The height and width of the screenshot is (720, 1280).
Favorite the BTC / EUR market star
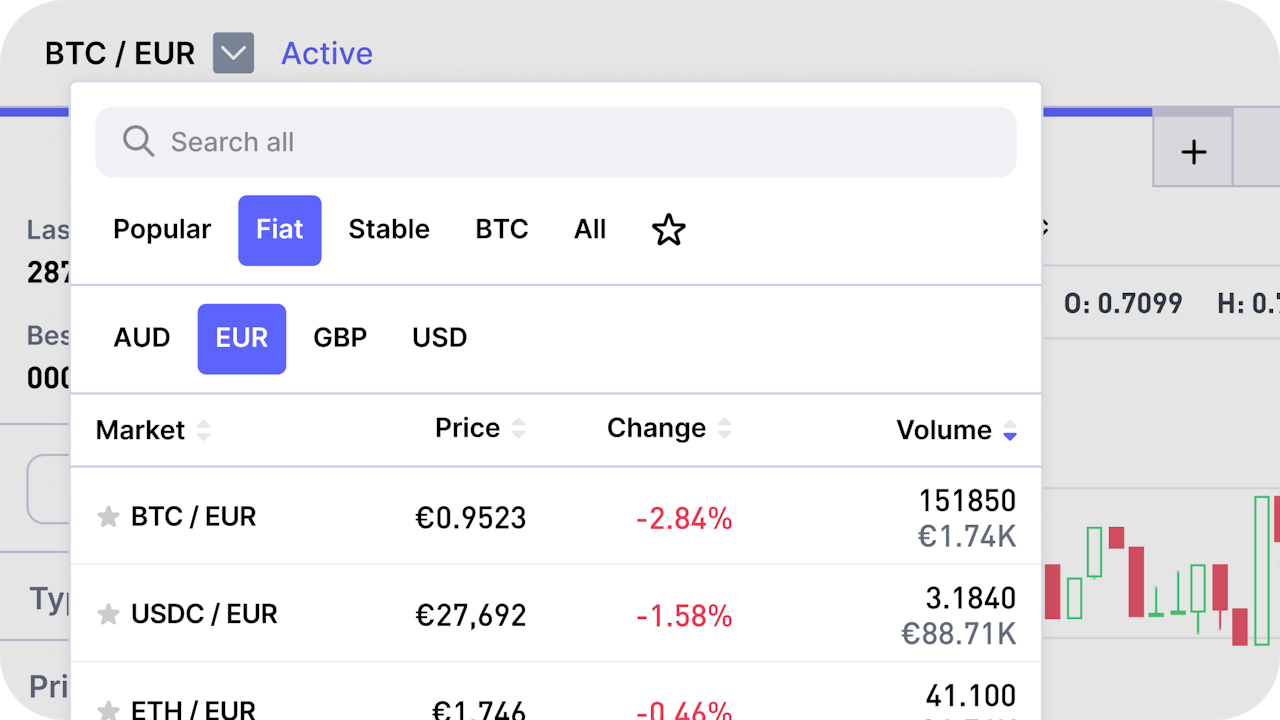108,517
